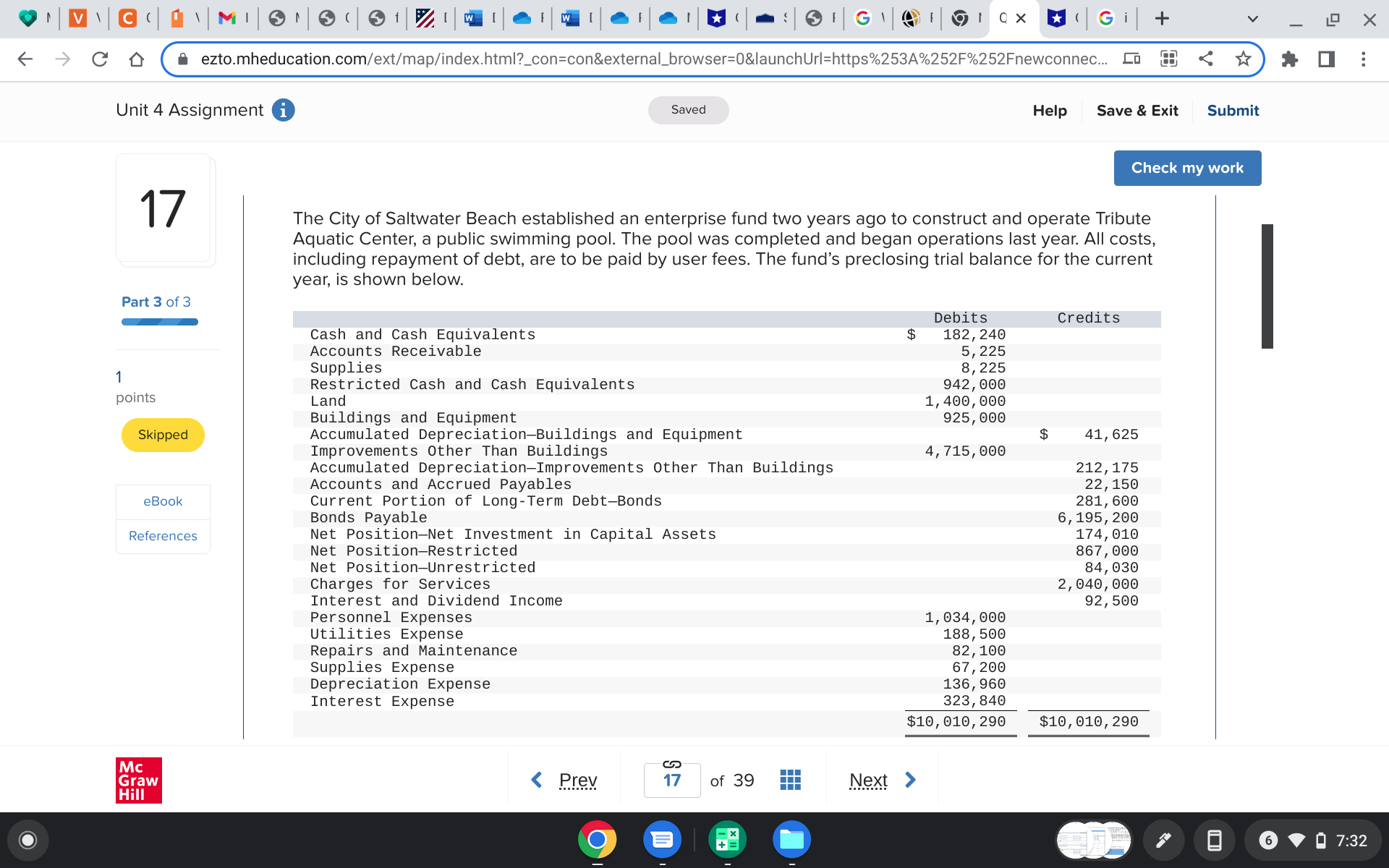Toggle the browser side panel
Screen dimensions: 1389x868
[x=1326, y=59]
